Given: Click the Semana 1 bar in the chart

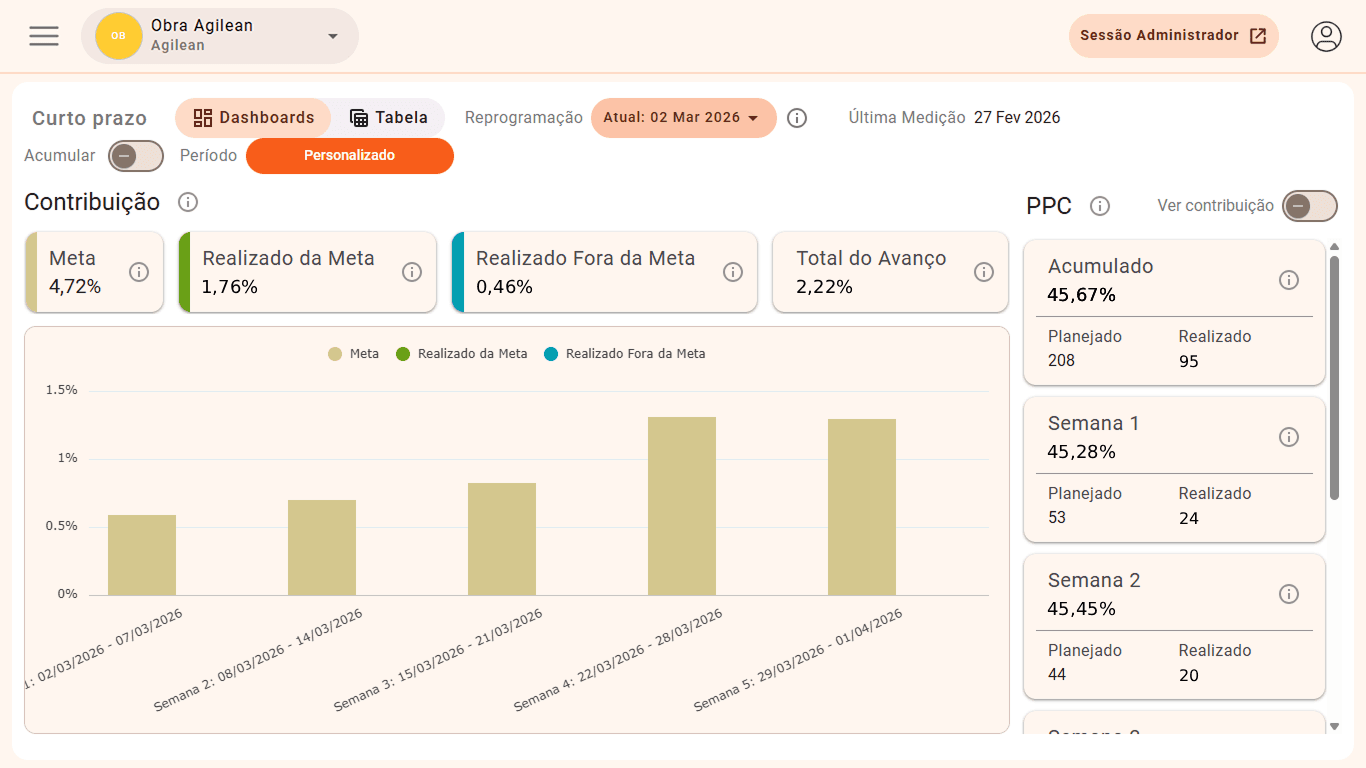Looking at the screenshot, I should tap(142, 555).
